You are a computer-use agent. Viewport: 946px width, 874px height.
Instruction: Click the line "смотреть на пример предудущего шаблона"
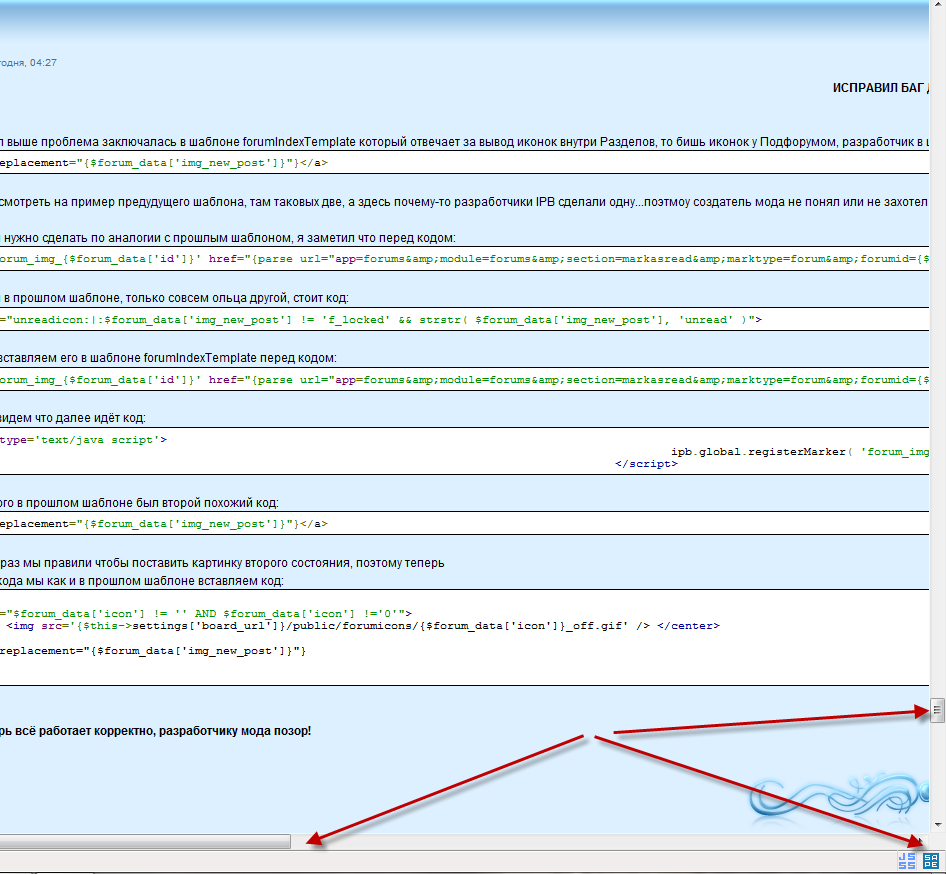[464, 202]
